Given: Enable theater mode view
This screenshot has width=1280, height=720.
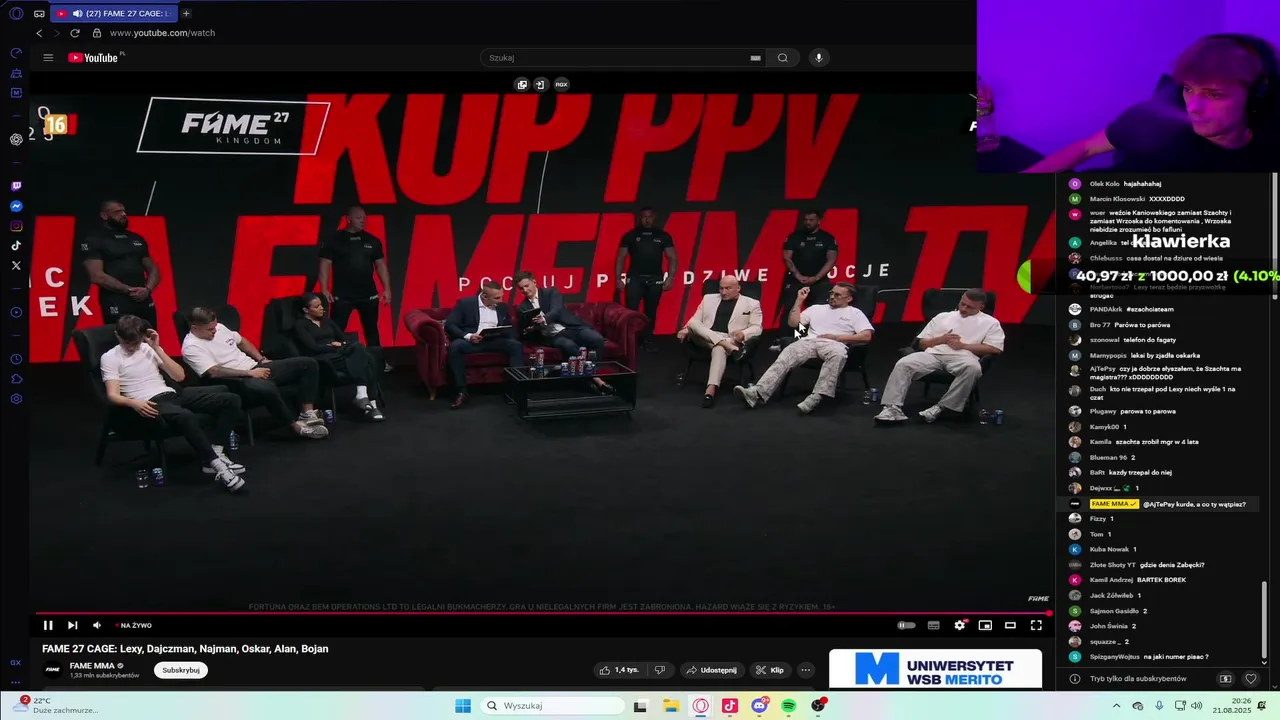Looking at the screenshot, I should tap(1010, 625).
